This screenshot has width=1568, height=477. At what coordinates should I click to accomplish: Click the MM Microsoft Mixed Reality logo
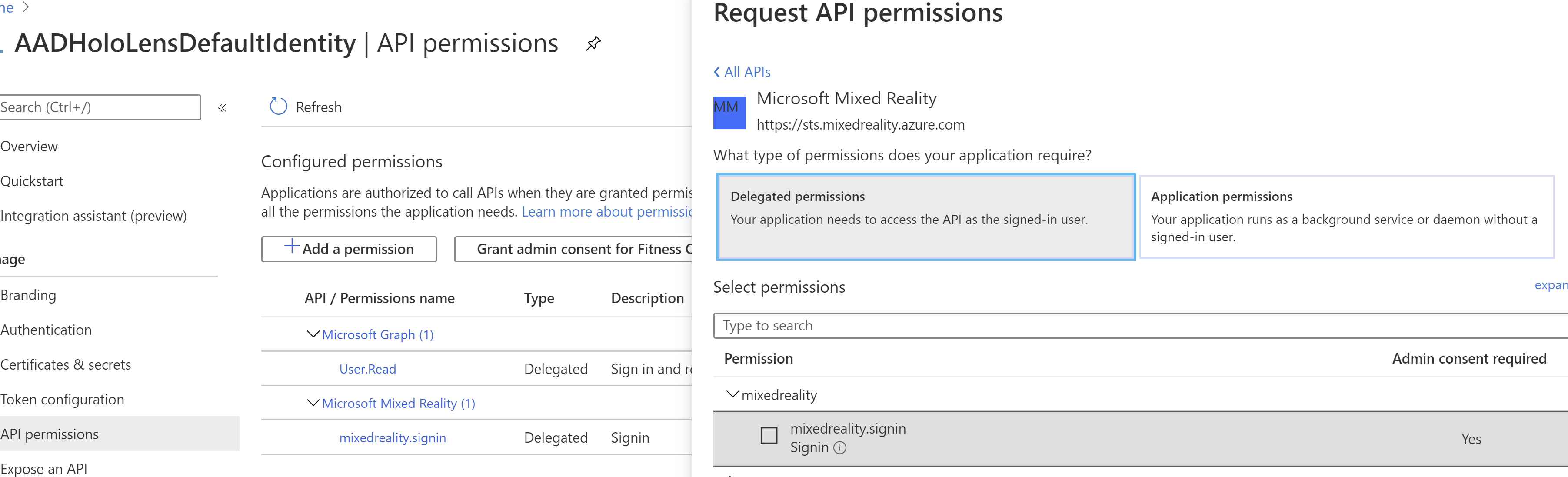729,112
